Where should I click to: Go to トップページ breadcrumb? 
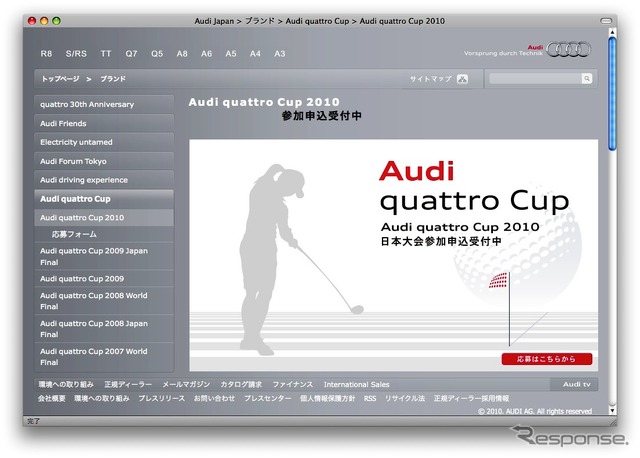pos(60,78)
